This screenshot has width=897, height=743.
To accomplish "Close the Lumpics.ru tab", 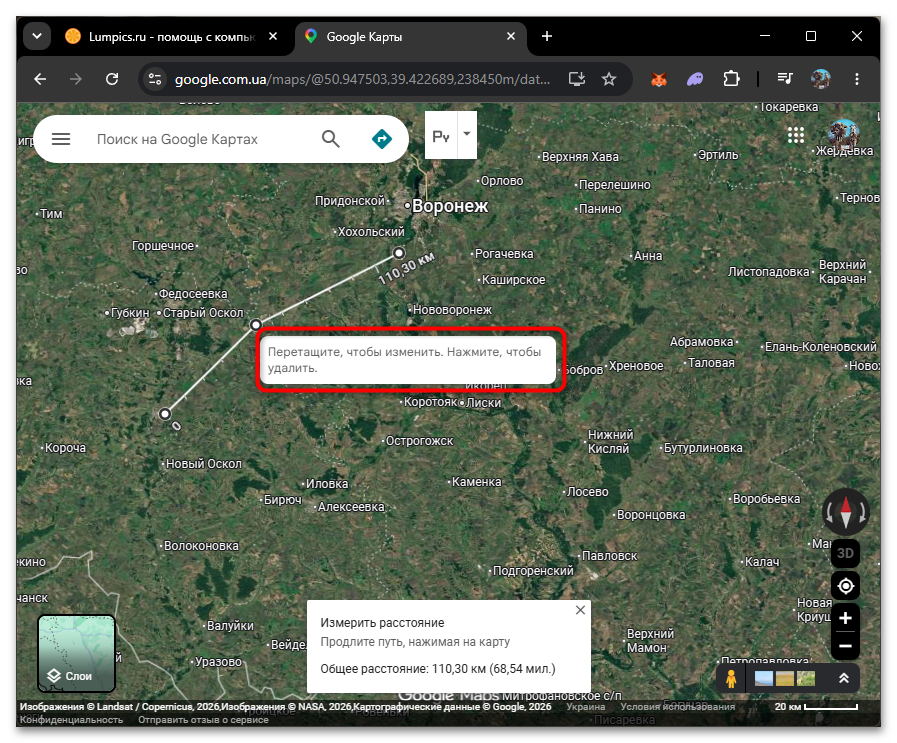I will (x=273, y=37).
